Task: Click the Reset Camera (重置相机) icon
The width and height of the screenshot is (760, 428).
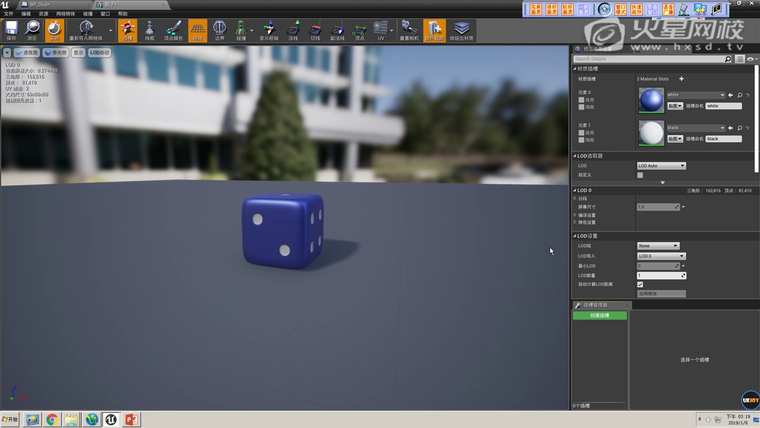Action: 409,30
